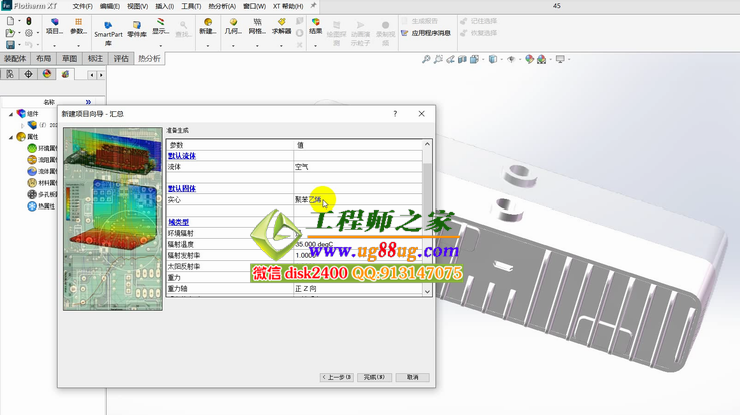
Task: Click the traffic light rebuild icon
Action: click(29, 21)
